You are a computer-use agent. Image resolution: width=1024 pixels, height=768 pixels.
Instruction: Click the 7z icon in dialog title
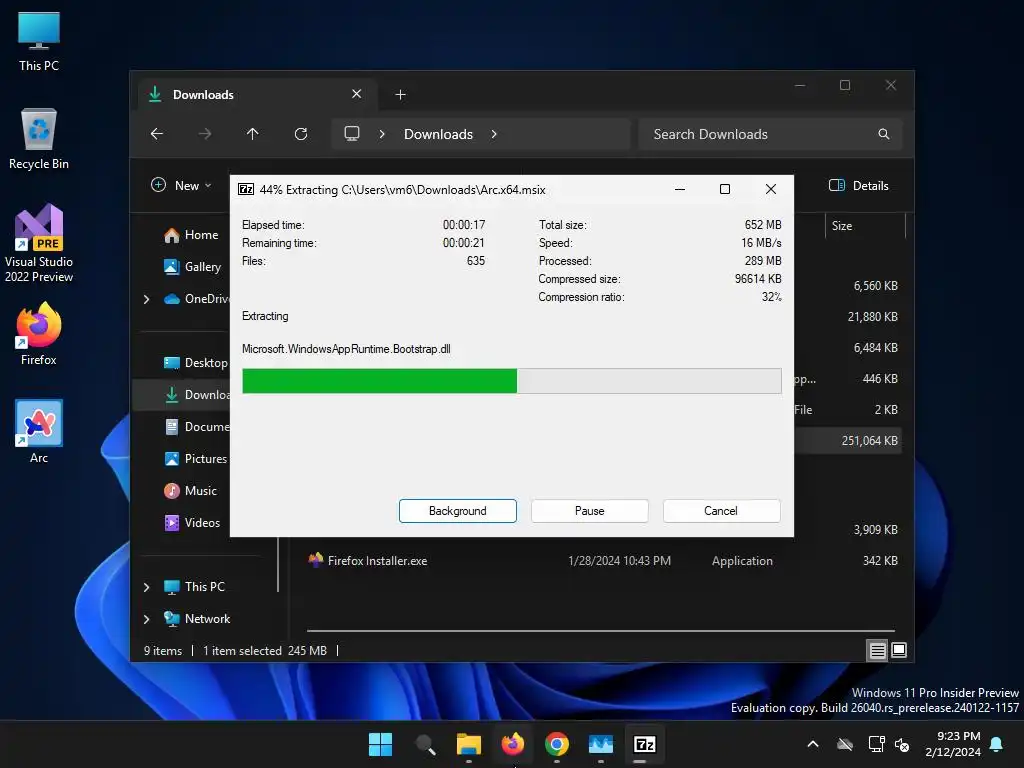pos(246,189)
